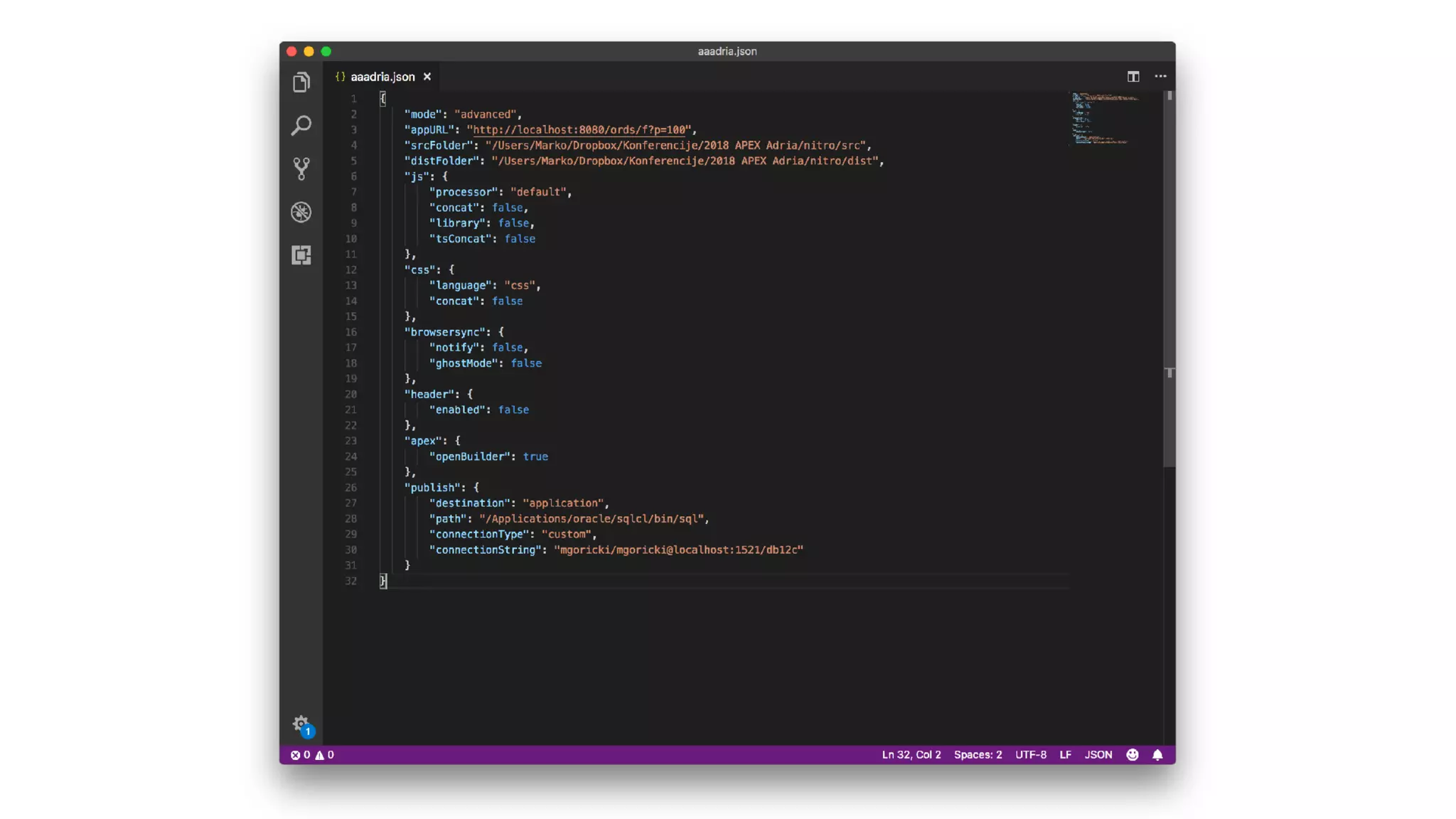Image resolution: width=1456 pixels, height=819 pixels.
Task: Open the JSON language mode selector
Action: click(x=1098, y=754)
